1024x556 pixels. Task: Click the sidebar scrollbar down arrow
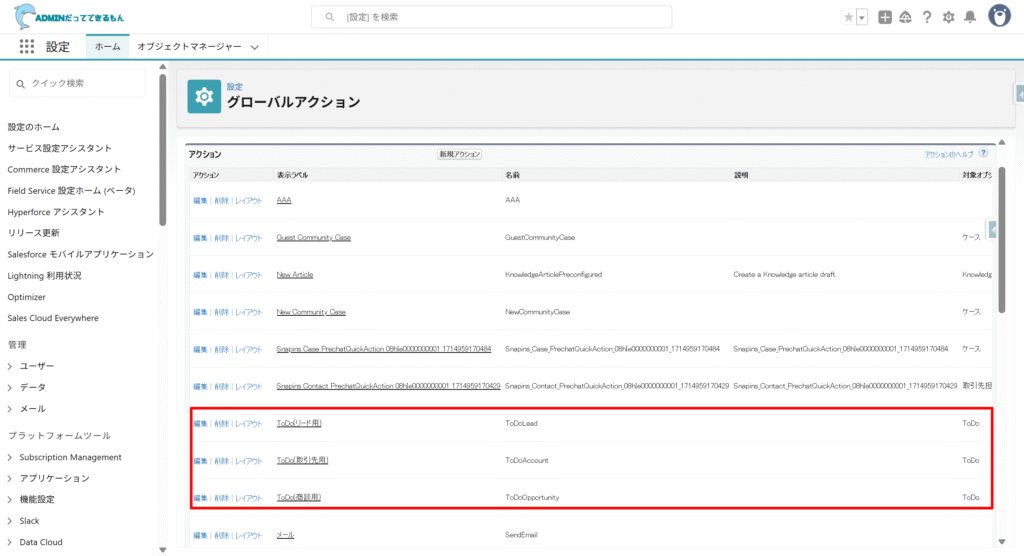click(x=163, y=550)
